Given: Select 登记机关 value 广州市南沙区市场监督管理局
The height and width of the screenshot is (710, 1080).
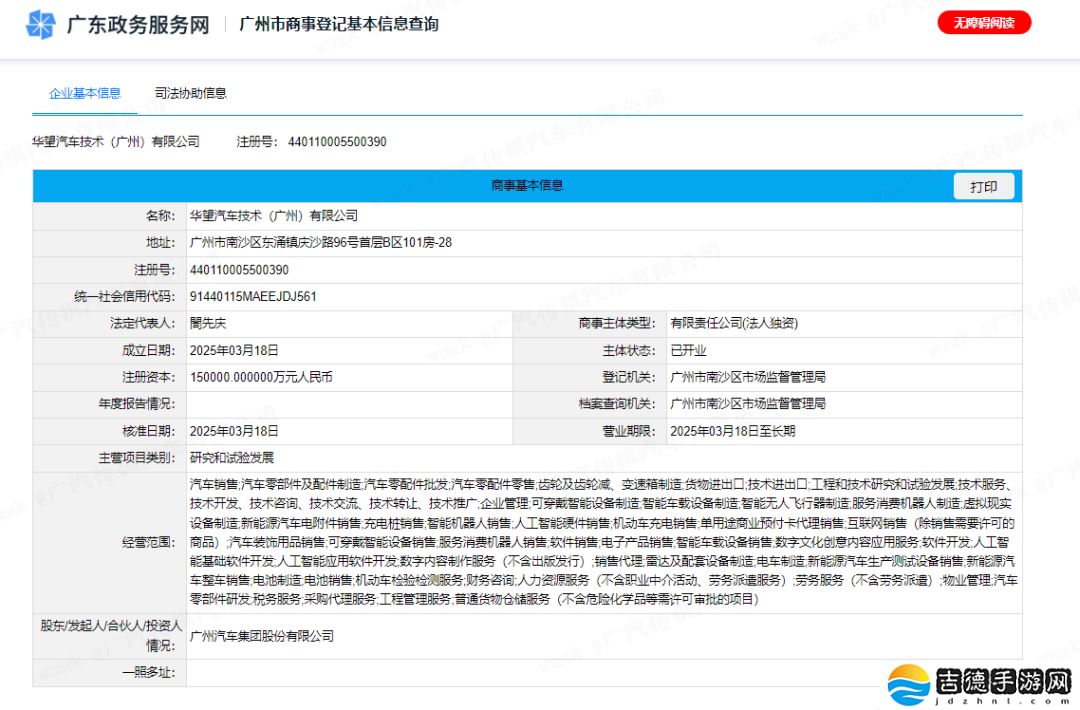Looking at the screenshot, I should click(x=747, y=377).
